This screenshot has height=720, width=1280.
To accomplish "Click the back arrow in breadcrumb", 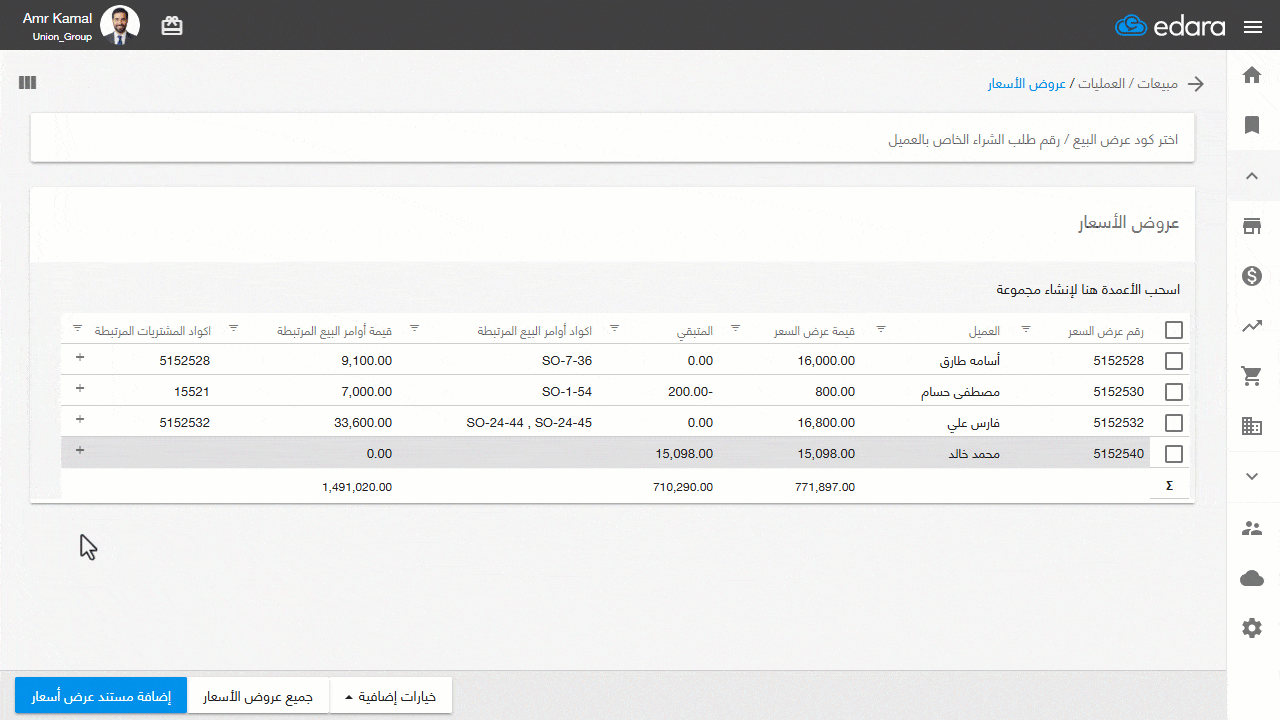I will pos(1196,84).
